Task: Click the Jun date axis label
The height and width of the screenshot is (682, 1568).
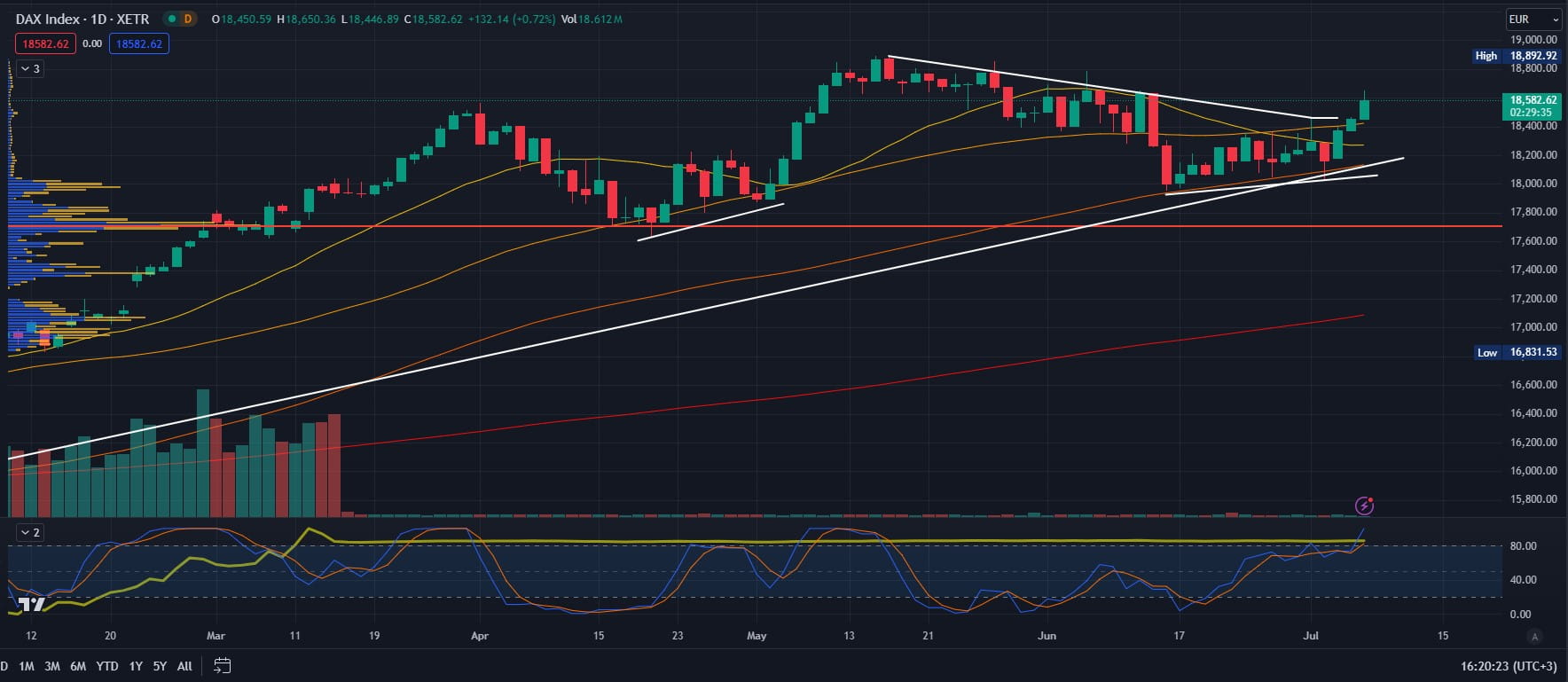Action: click(1047, 636)
